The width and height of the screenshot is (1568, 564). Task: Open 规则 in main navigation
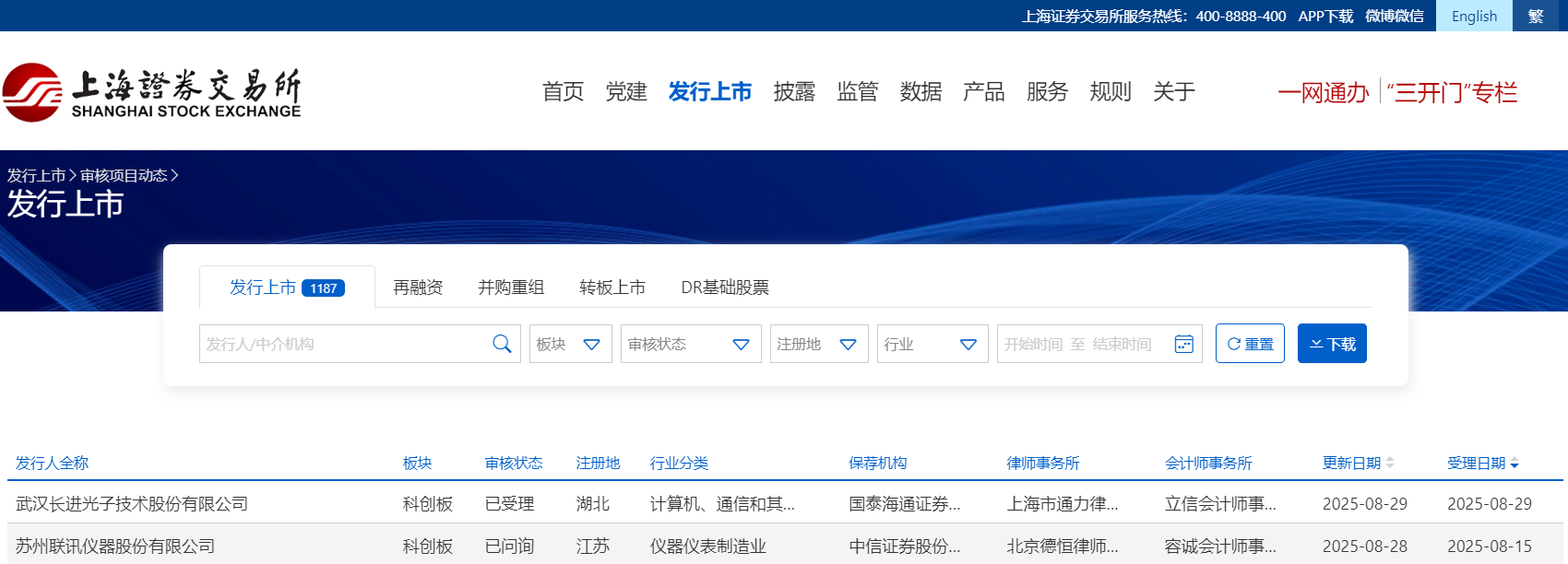[1111, 92]
